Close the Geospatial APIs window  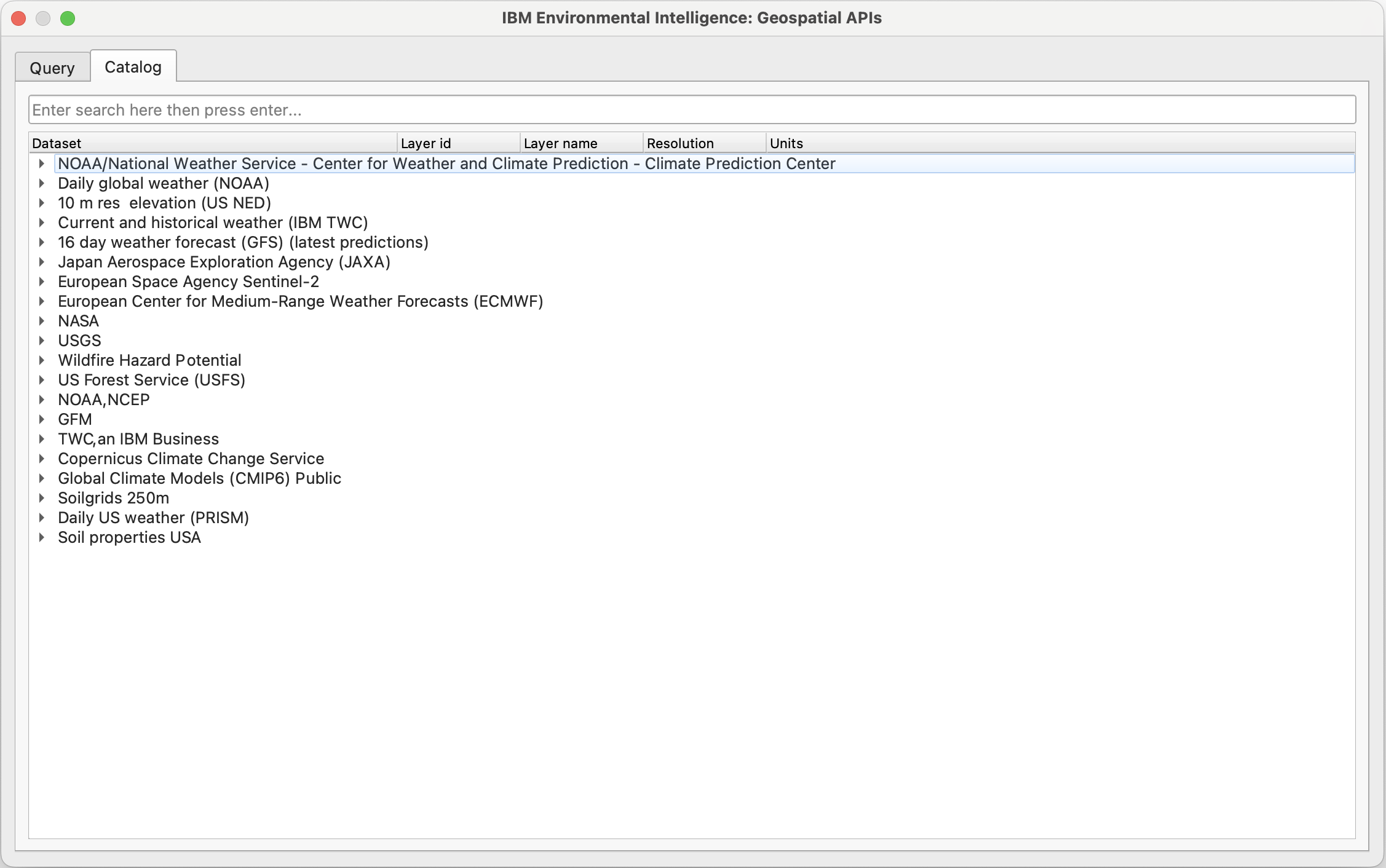pyautogui.click(x=18, y=18)
